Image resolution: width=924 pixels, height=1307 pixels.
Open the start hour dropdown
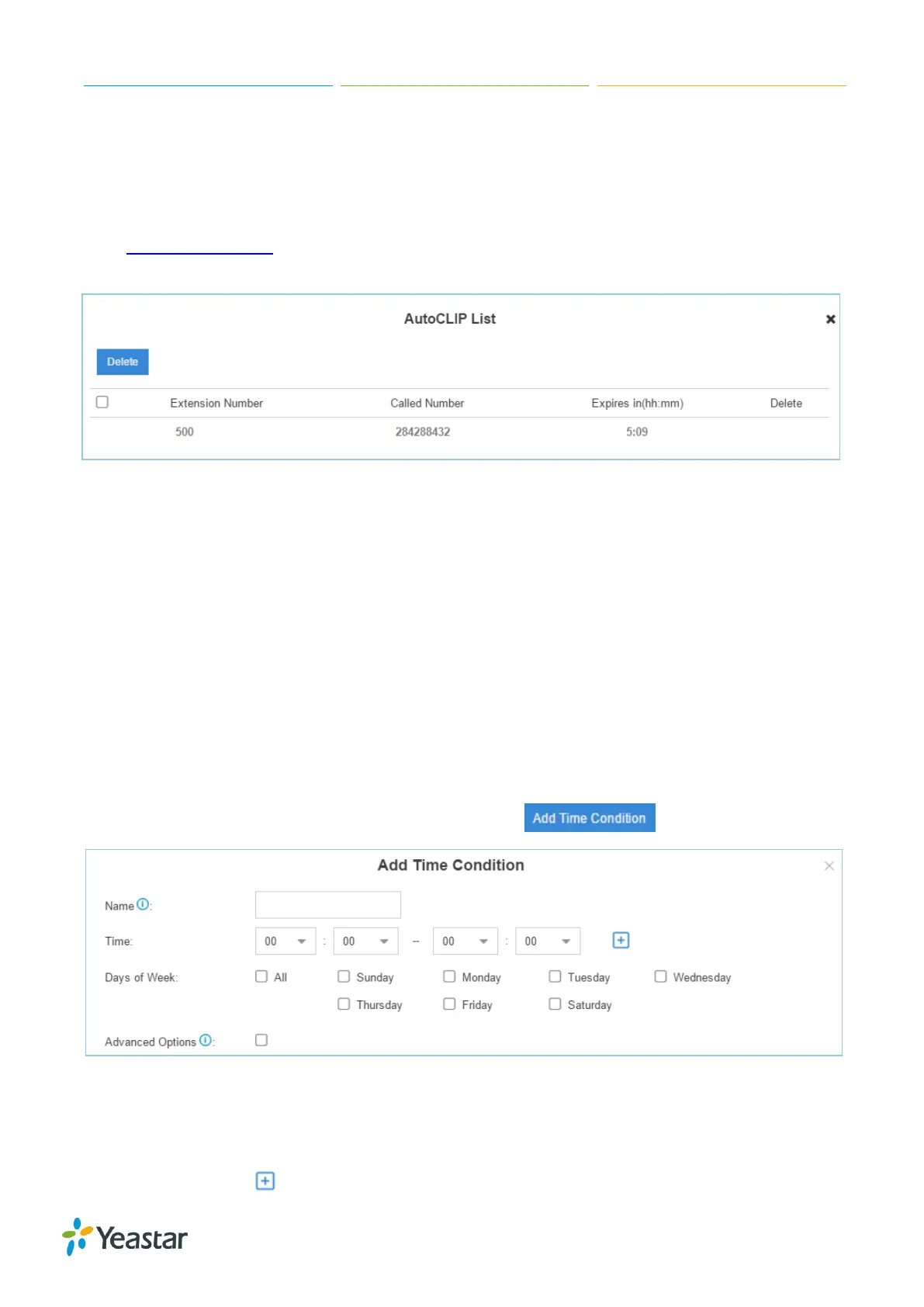coord(286,941)
